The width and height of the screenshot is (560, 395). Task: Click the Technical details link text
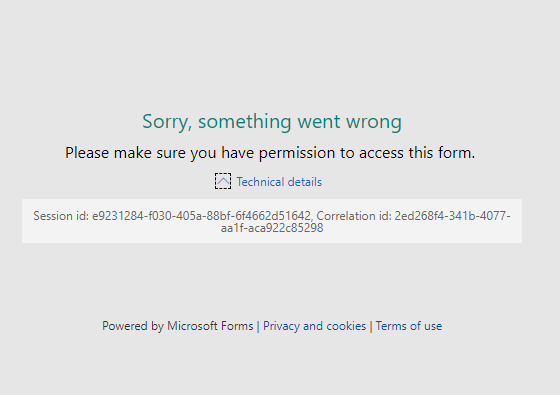[279, 182]
